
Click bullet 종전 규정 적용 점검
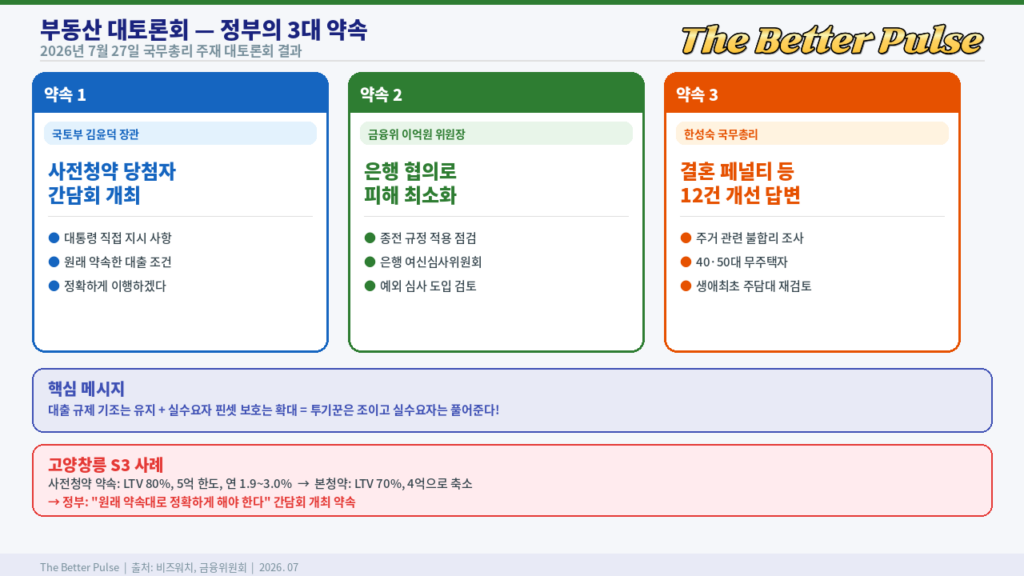click(421, 238)
